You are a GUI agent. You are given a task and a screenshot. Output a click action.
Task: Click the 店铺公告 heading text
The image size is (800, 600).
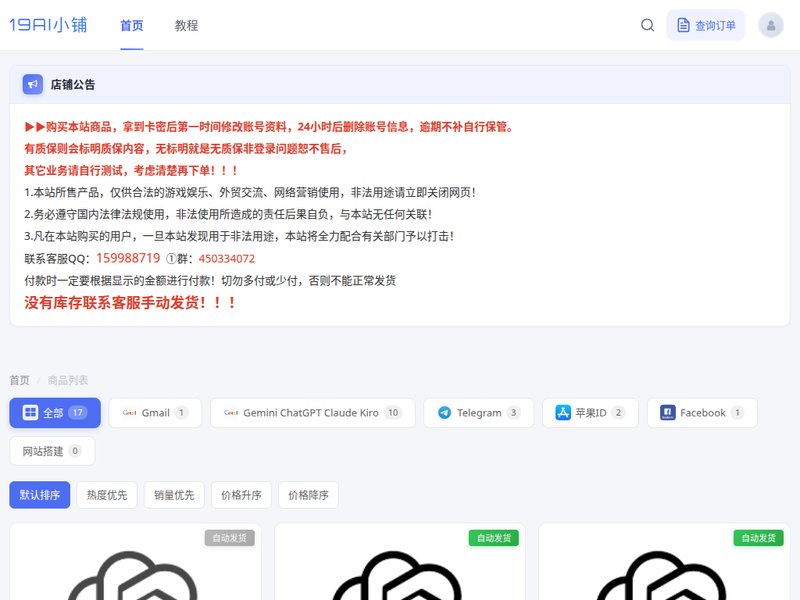click(73, 85)
